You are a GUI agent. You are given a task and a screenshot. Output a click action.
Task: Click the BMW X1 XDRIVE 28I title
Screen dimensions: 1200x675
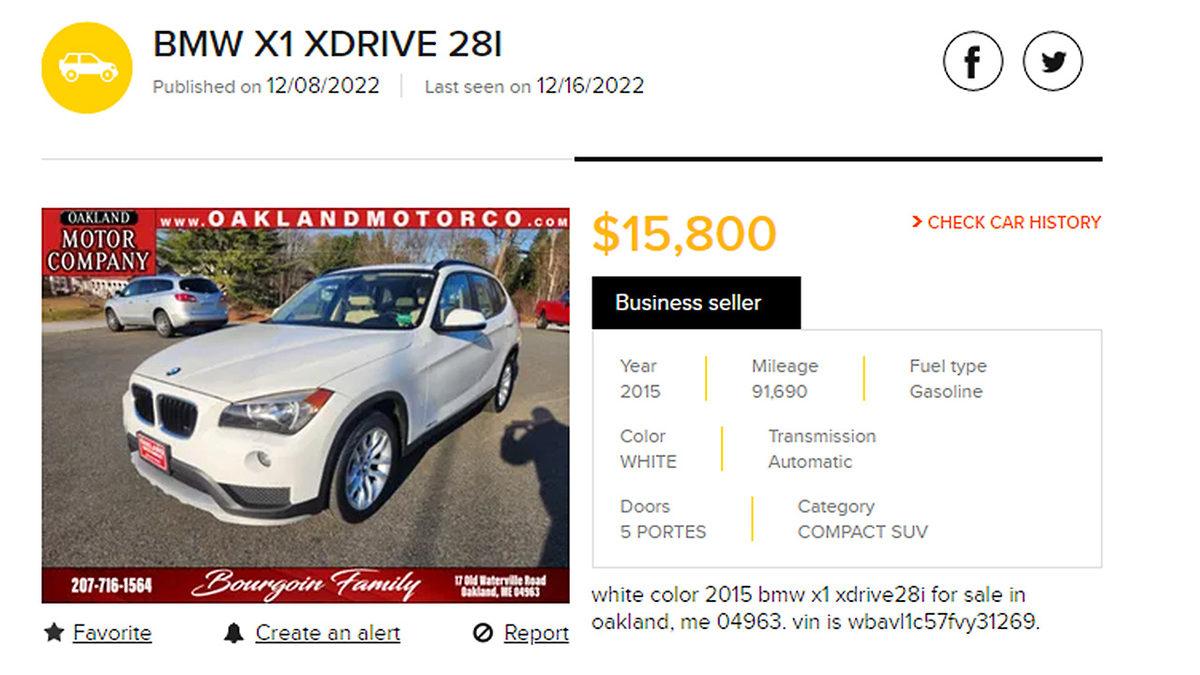(x=328, y=44)
